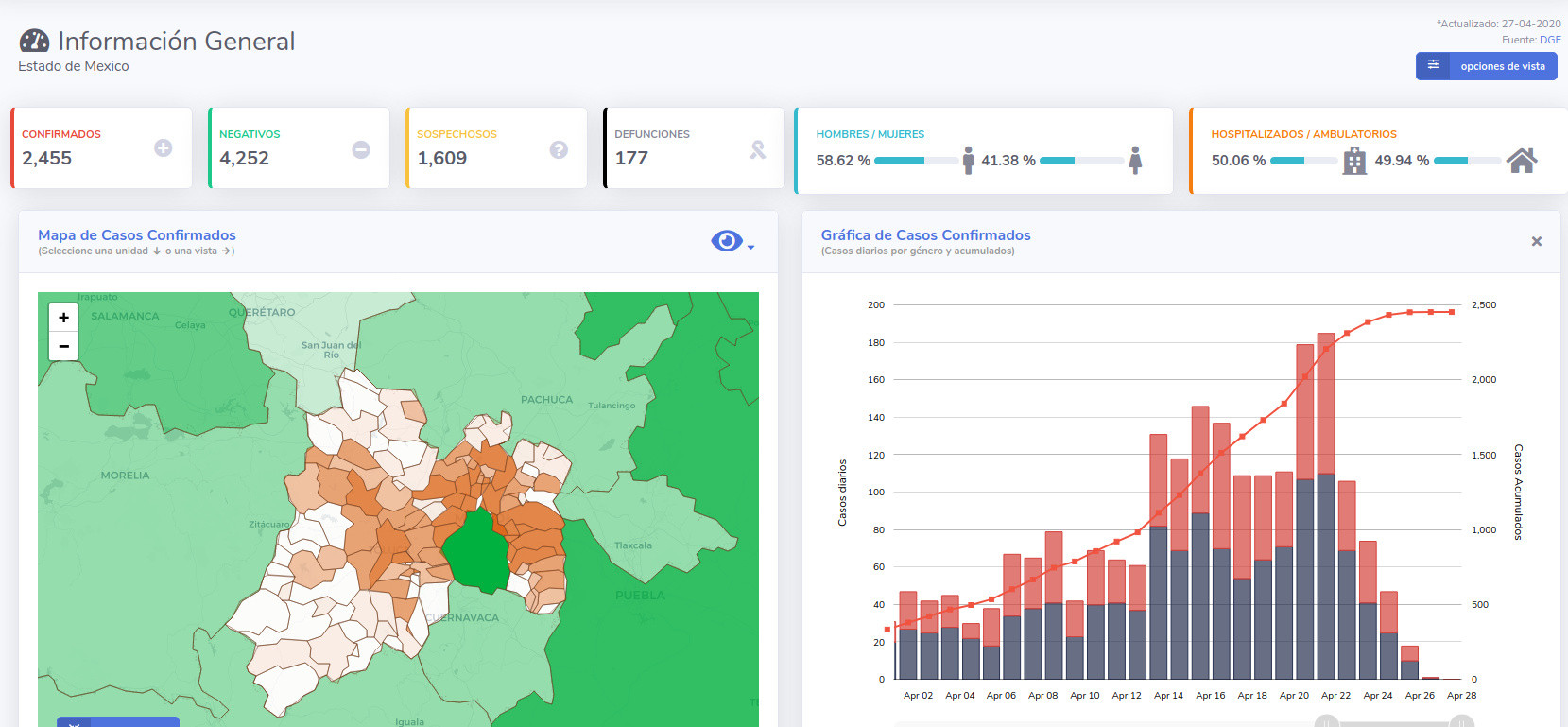Click the CUERNAVACA label on the map
This screenshot has height=727, width=1568.
click(462, 618)
